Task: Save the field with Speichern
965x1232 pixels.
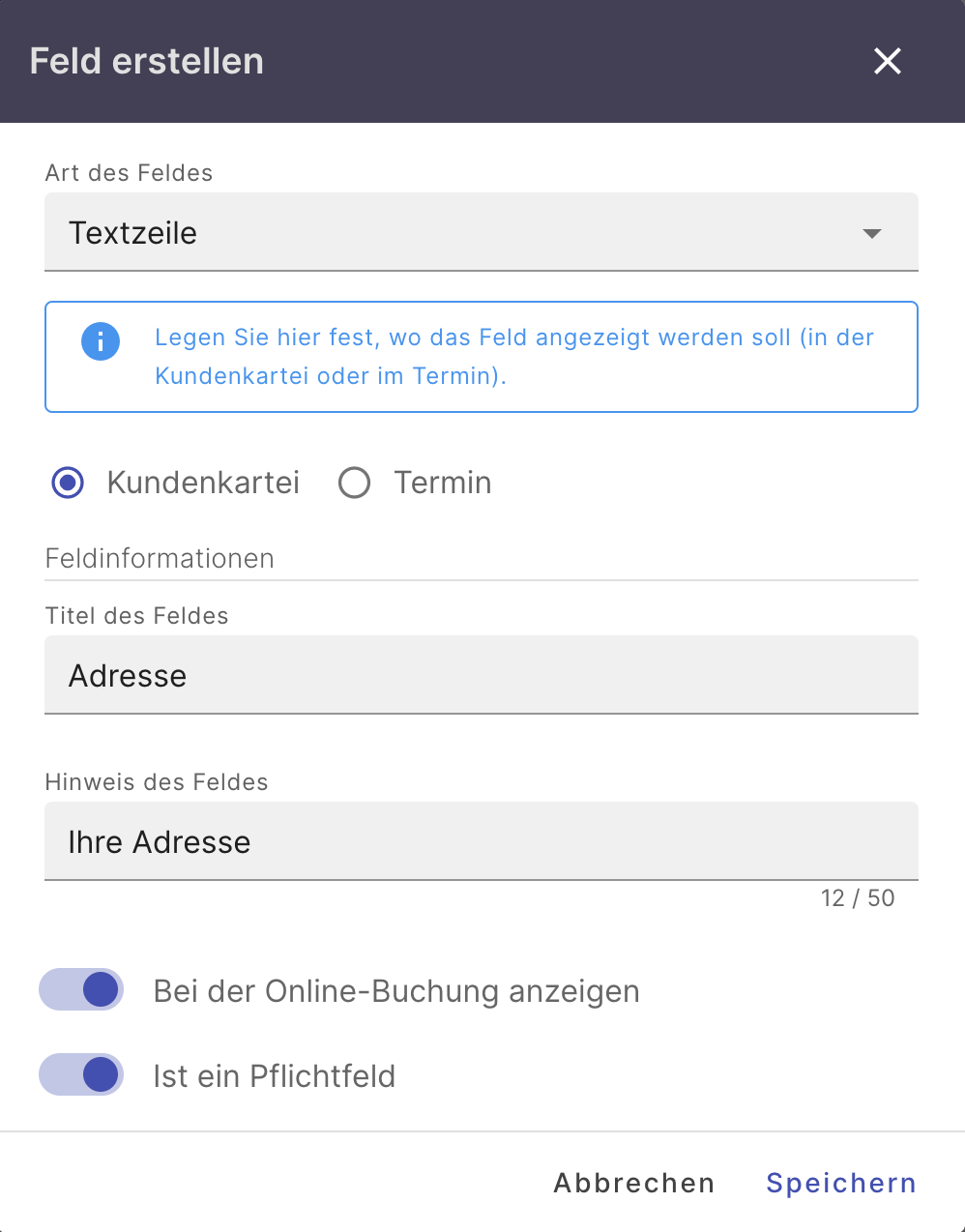Action: [x=840, y=1183]
